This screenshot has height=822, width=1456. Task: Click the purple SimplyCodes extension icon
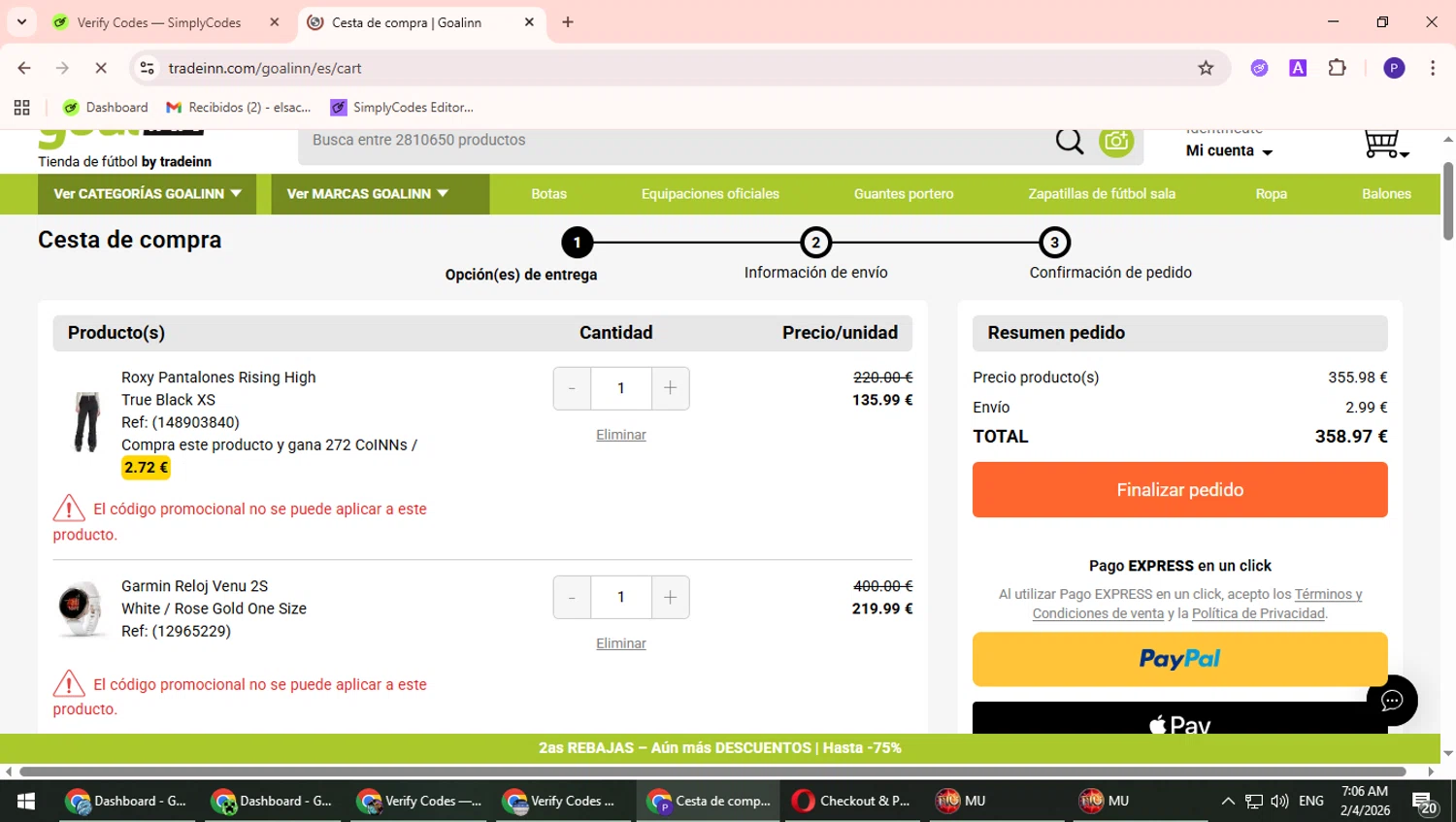1259,68
